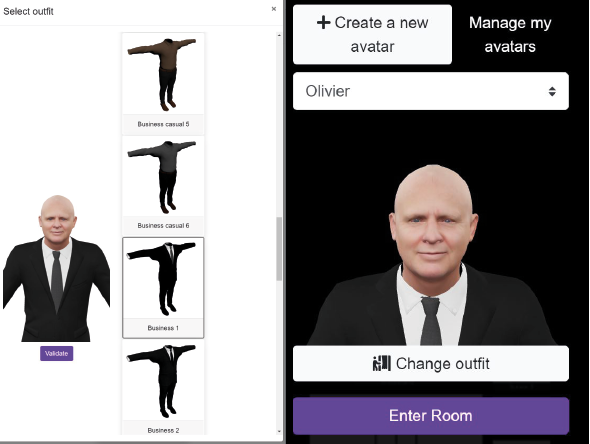Close the Select outfit dialog
This screenshot has height=444, width=590.
(x=274, y=9)
